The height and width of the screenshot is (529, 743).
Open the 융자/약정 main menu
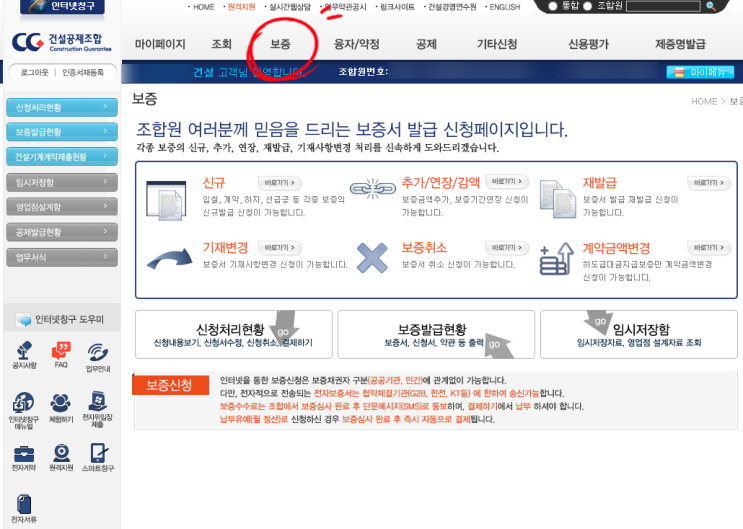(x=357, y=44)
